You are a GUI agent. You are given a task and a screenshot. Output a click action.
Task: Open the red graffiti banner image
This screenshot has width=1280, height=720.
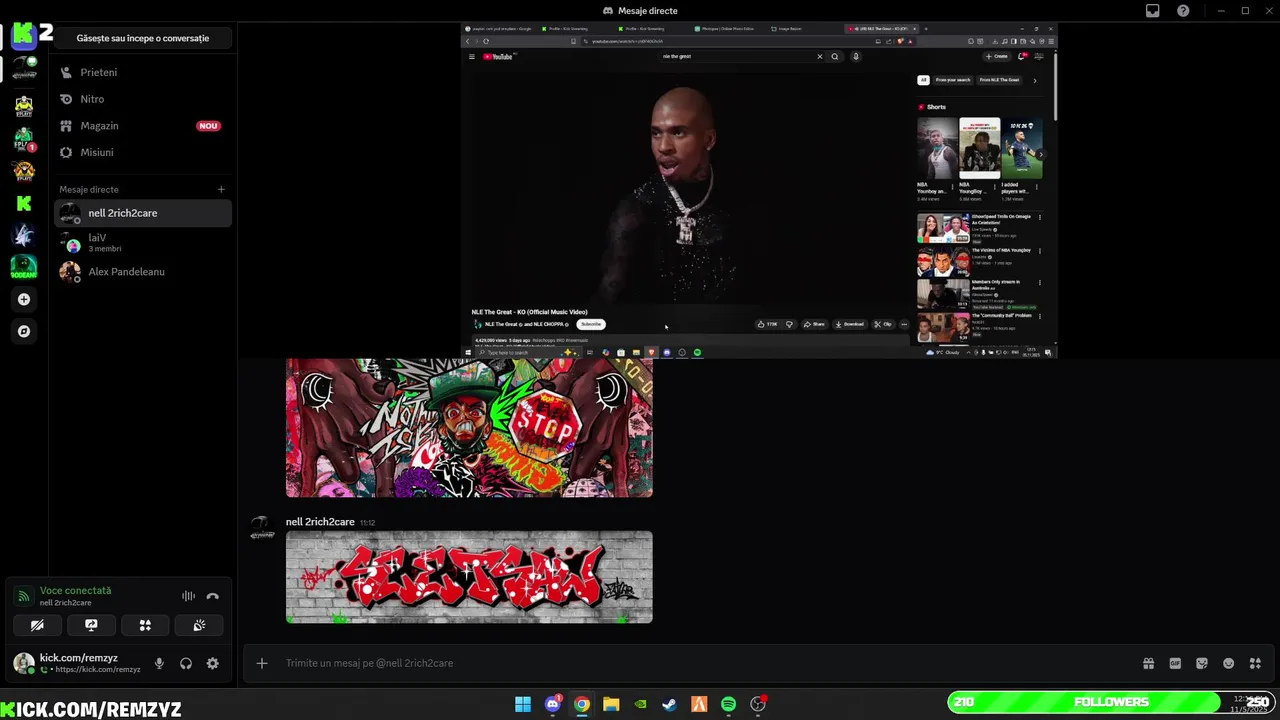pos(469,577)
